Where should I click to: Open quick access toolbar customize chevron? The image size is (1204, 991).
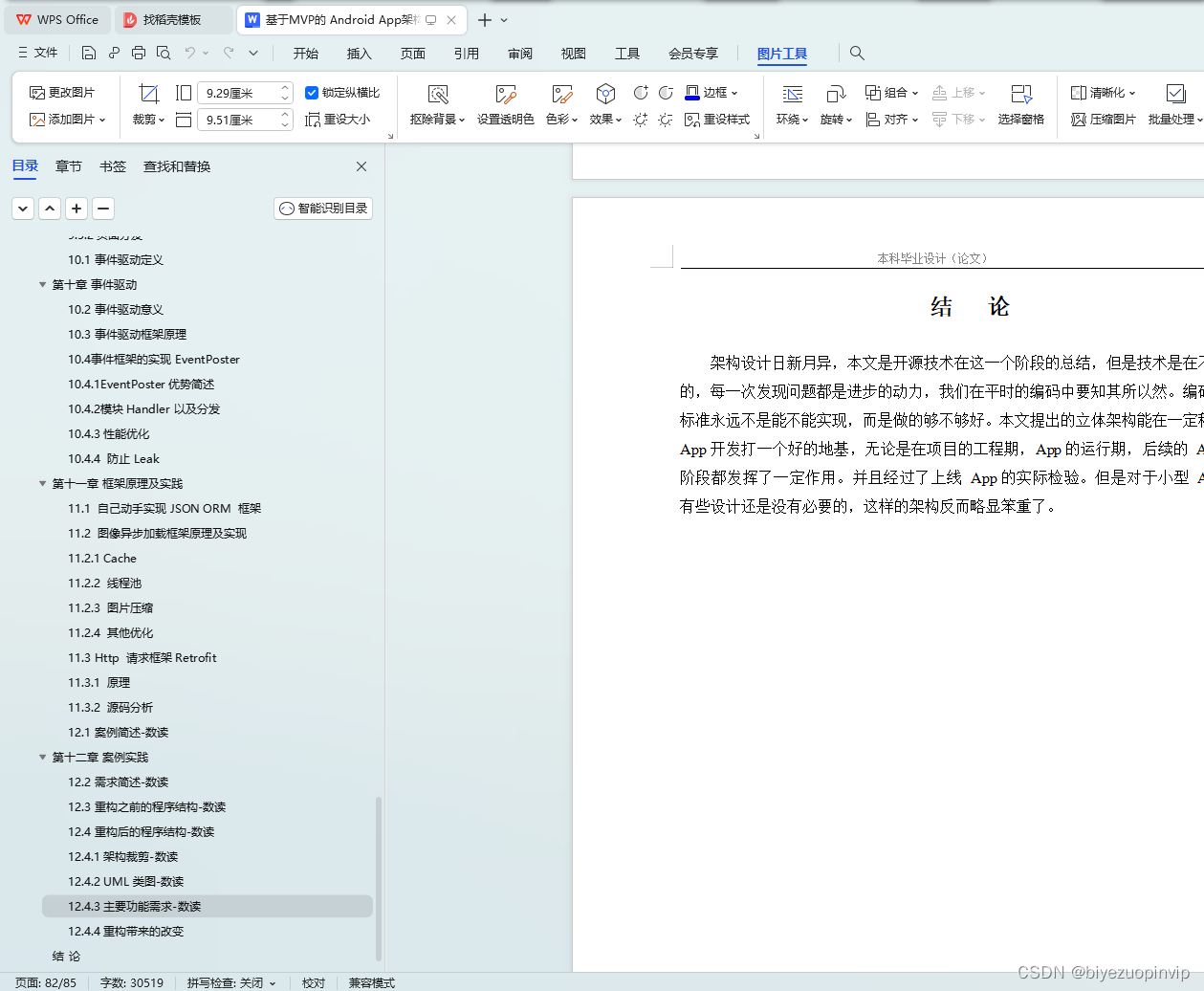point(253,53)
